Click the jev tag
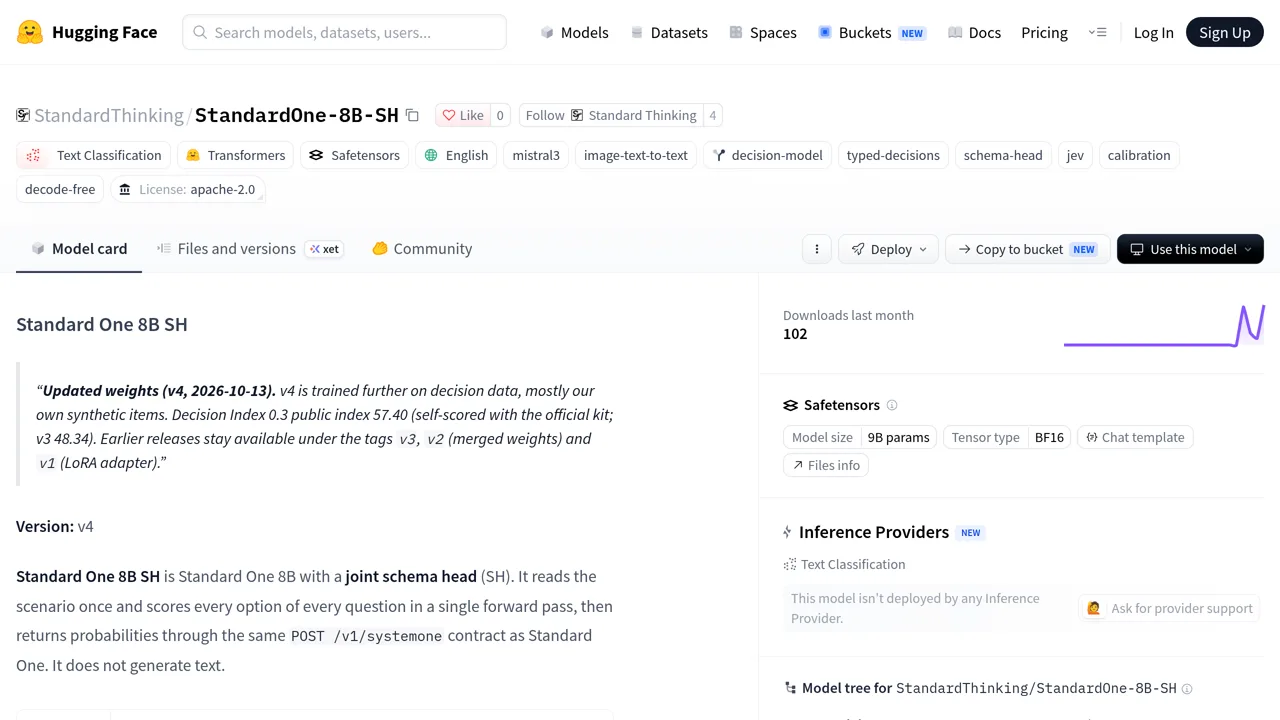 [1075, 155]
